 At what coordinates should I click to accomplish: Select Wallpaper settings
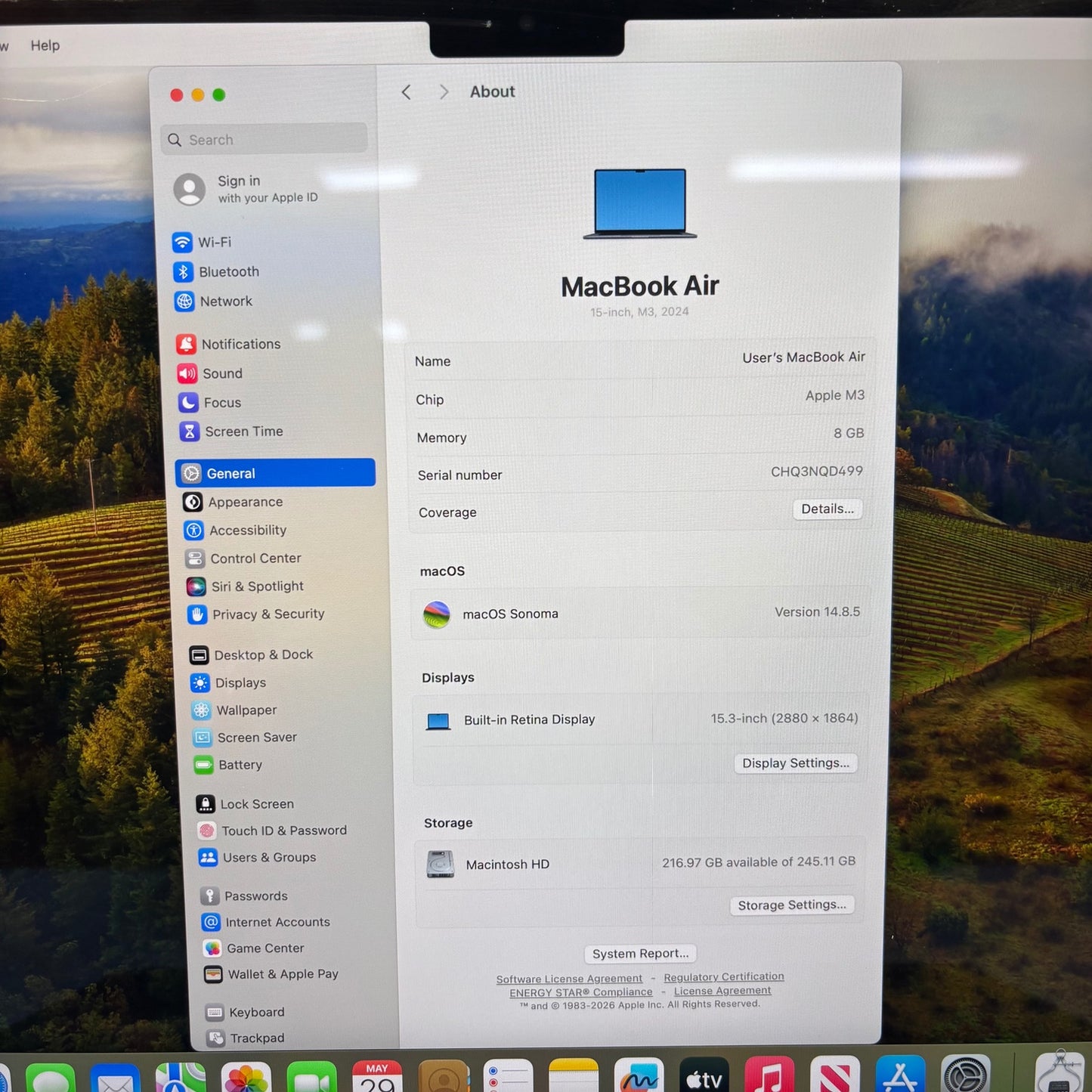tap(234, 710)
